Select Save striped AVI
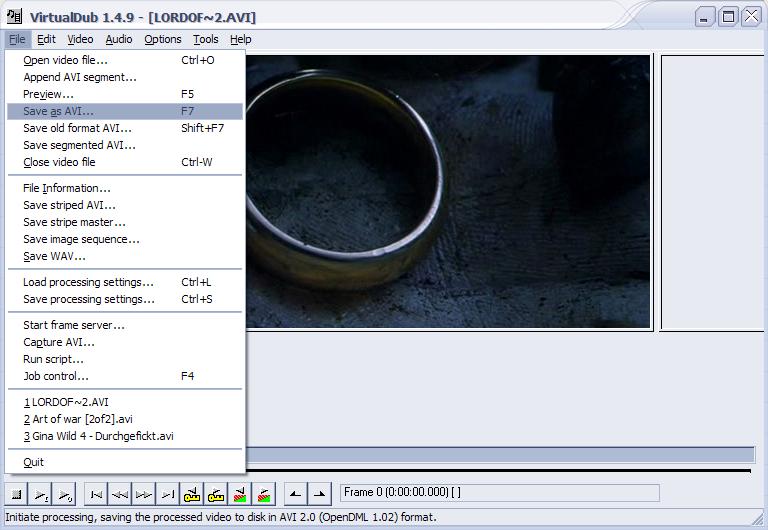768x530 pixels. (x=125, y=205)
